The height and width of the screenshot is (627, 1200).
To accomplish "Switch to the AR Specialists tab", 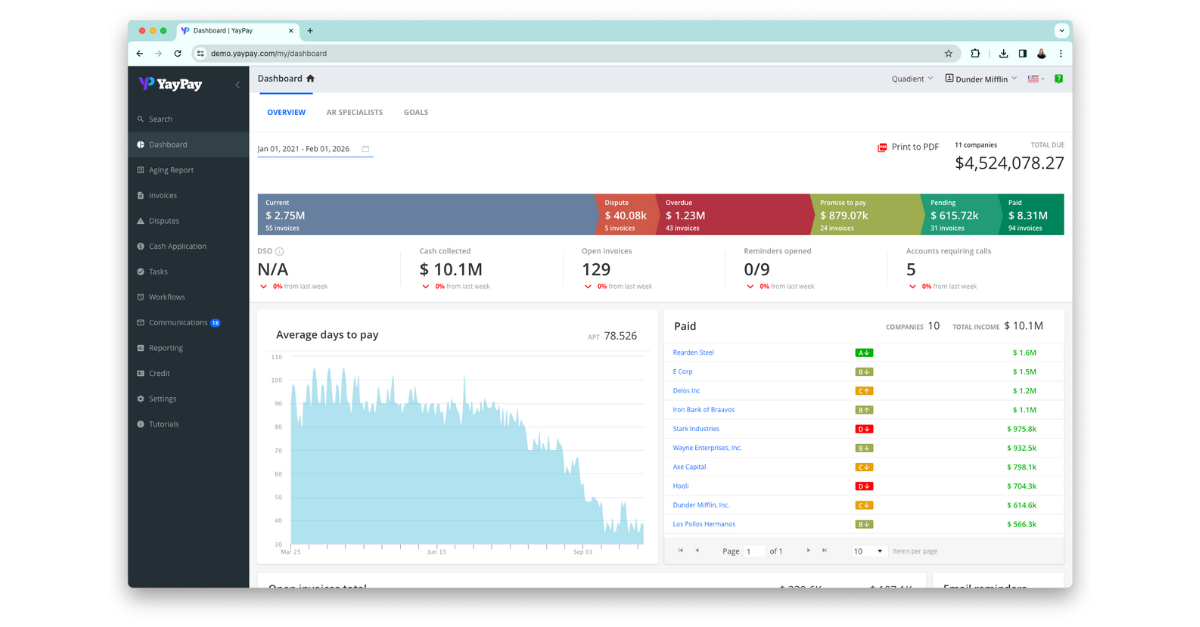I will pos(354,112).
